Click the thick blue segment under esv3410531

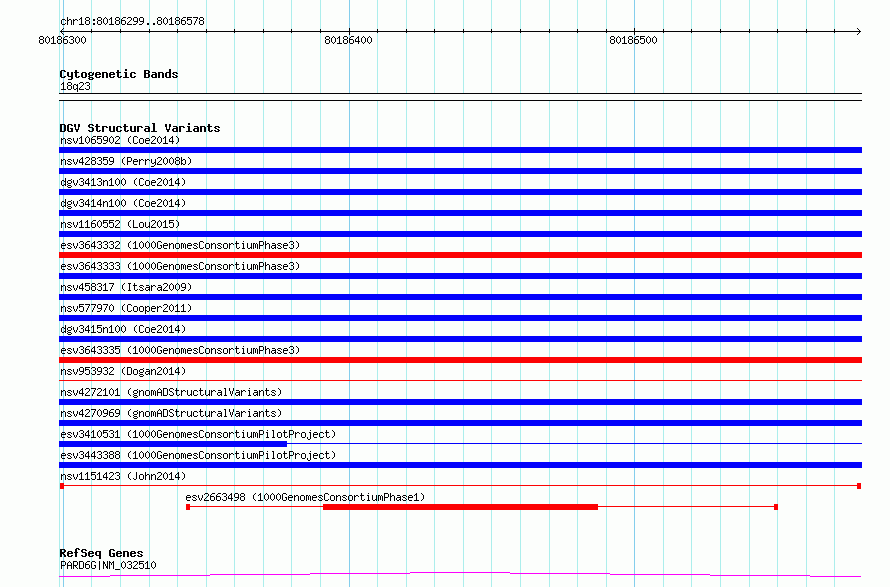click(x=173, y=444)
